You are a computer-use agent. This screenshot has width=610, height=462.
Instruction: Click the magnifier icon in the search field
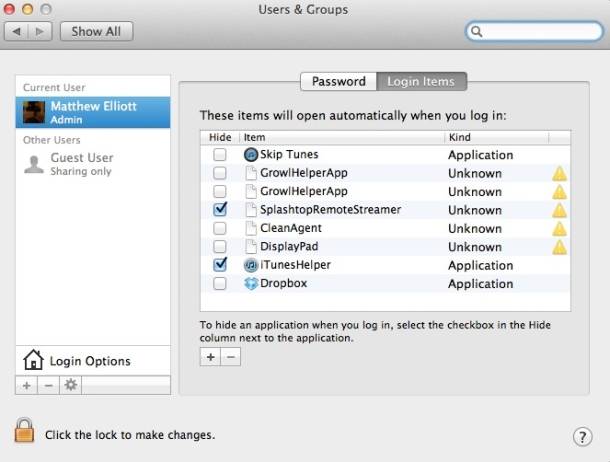pos(477,32)
